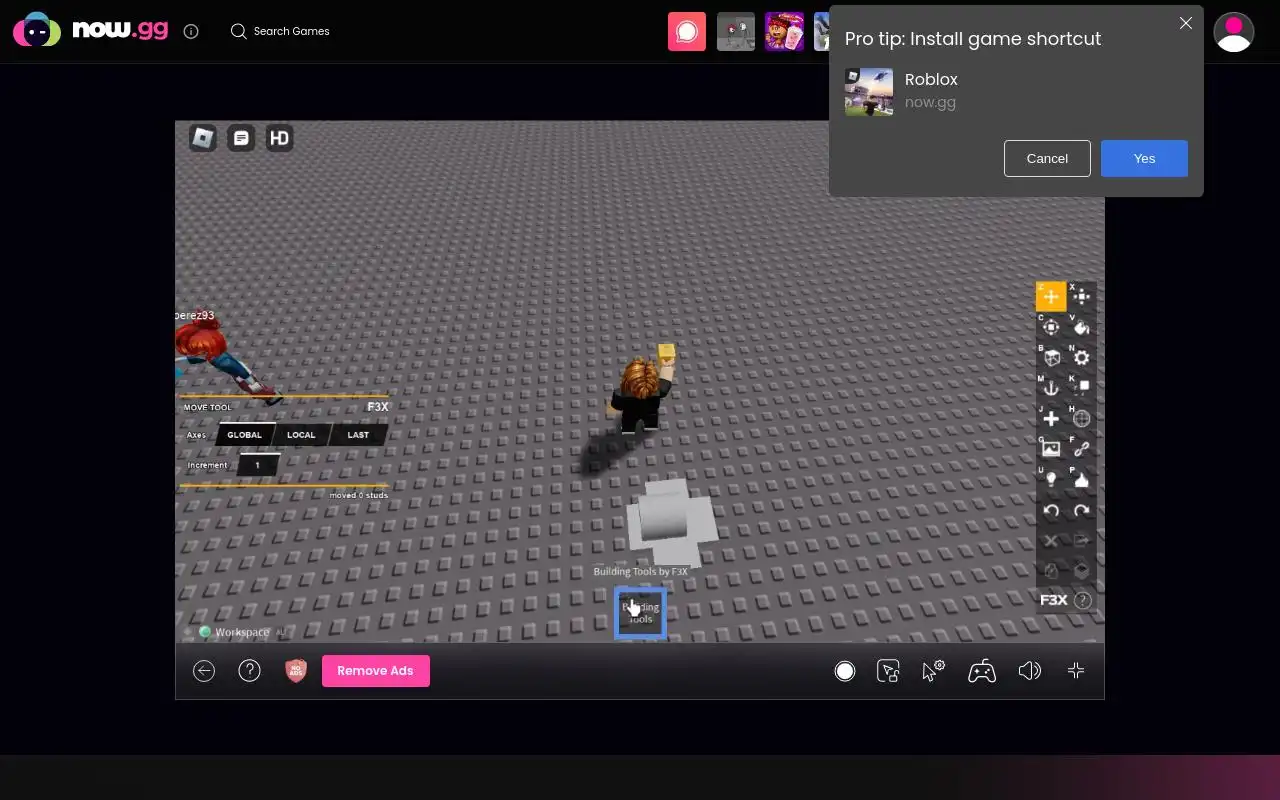Open the Roblox menu icon

click(203, 138)
